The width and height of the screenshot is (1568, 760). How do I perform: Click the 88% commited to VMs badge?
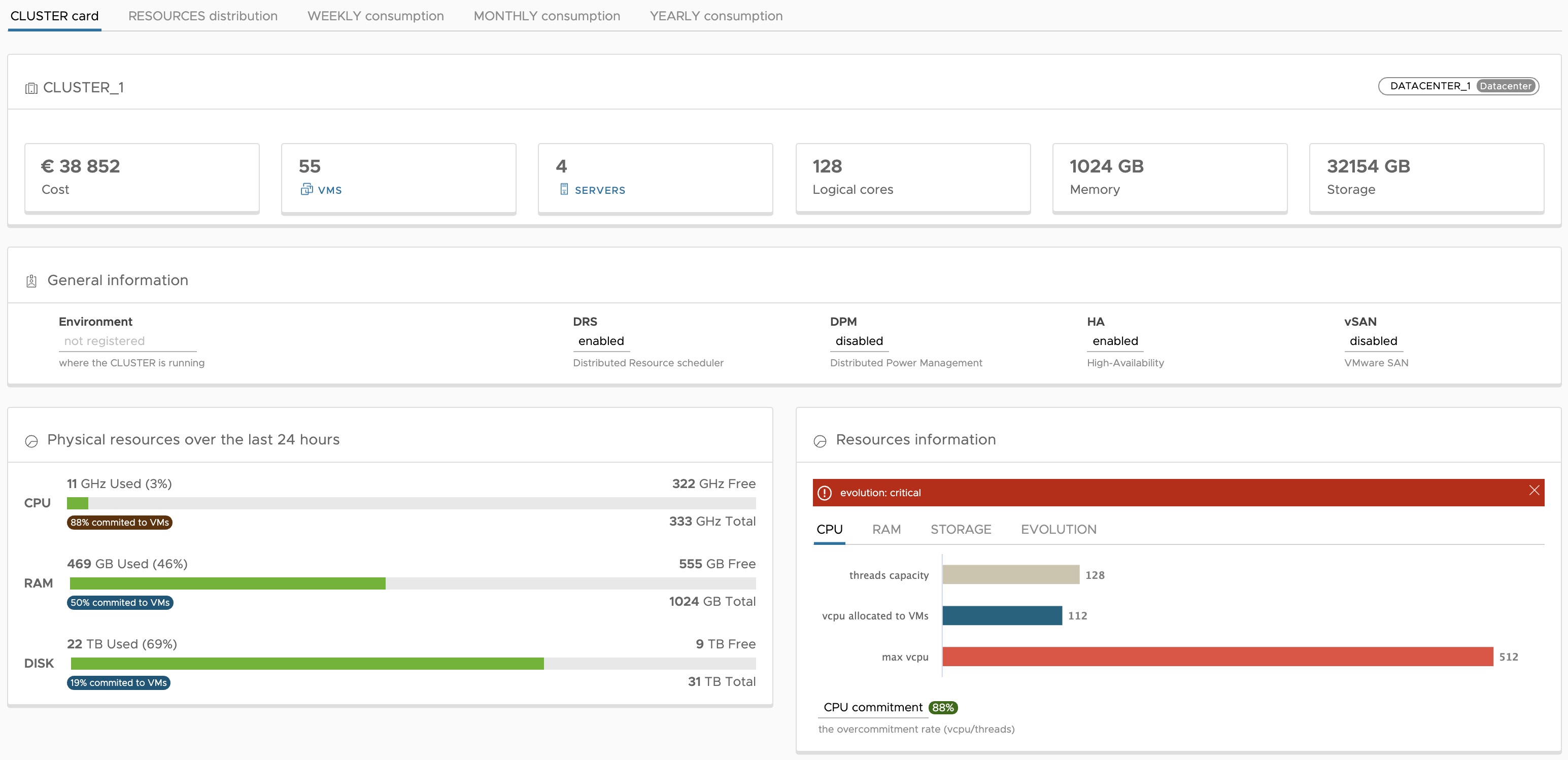point(119,522)
